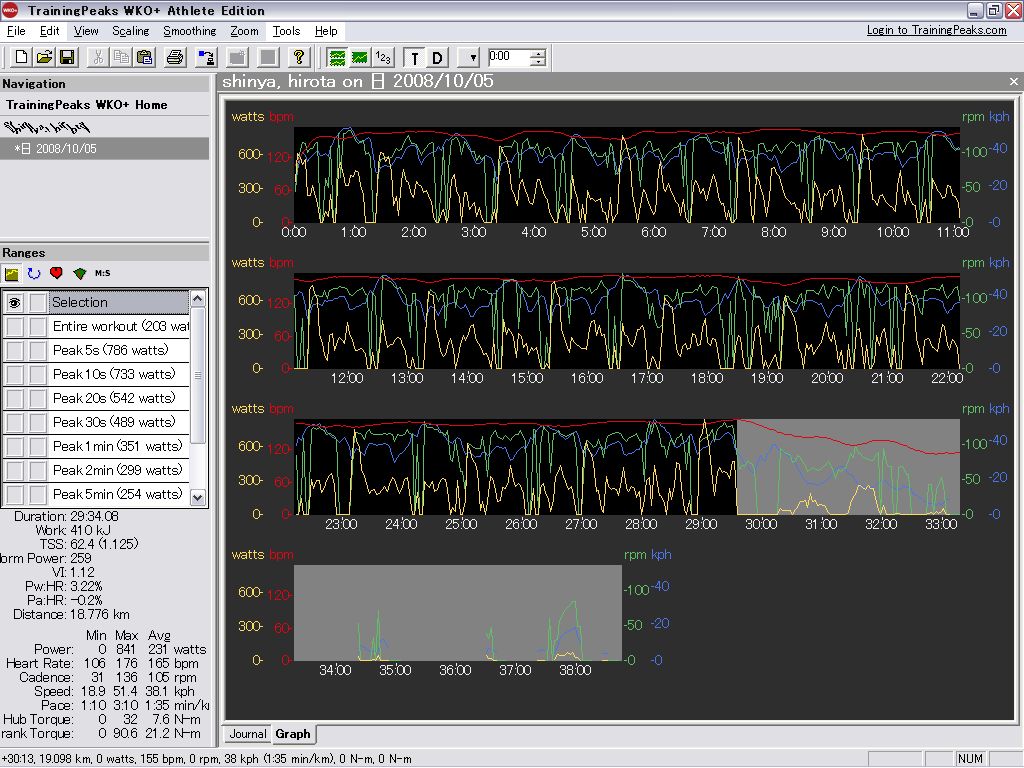Open the Tools menu
Image resolution: width=1024 pixels, height=768 pixels.
click(286, 31)
